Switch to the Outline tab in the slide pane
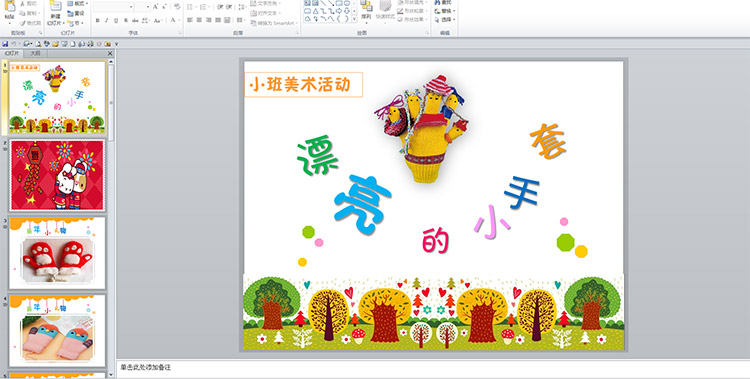Viewport: 750px width, 379px height. click(x=35, y=54)
